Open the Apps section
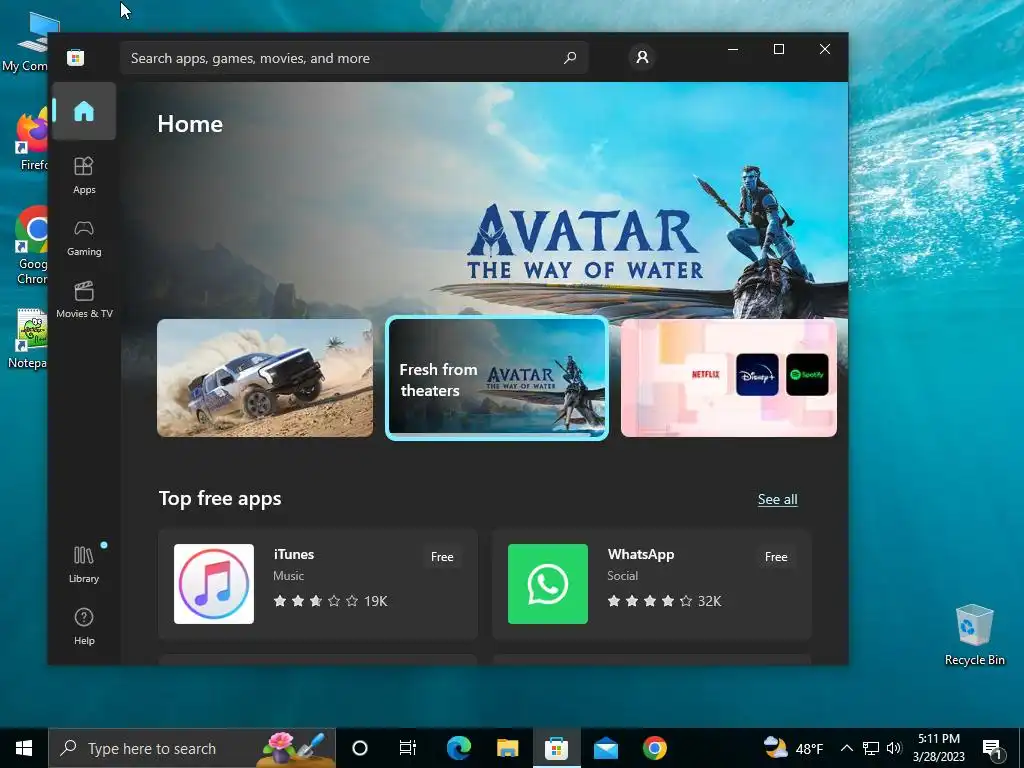Image resolution: width=1024 pixels, height=768 pixels. click(x=84, y=175)
